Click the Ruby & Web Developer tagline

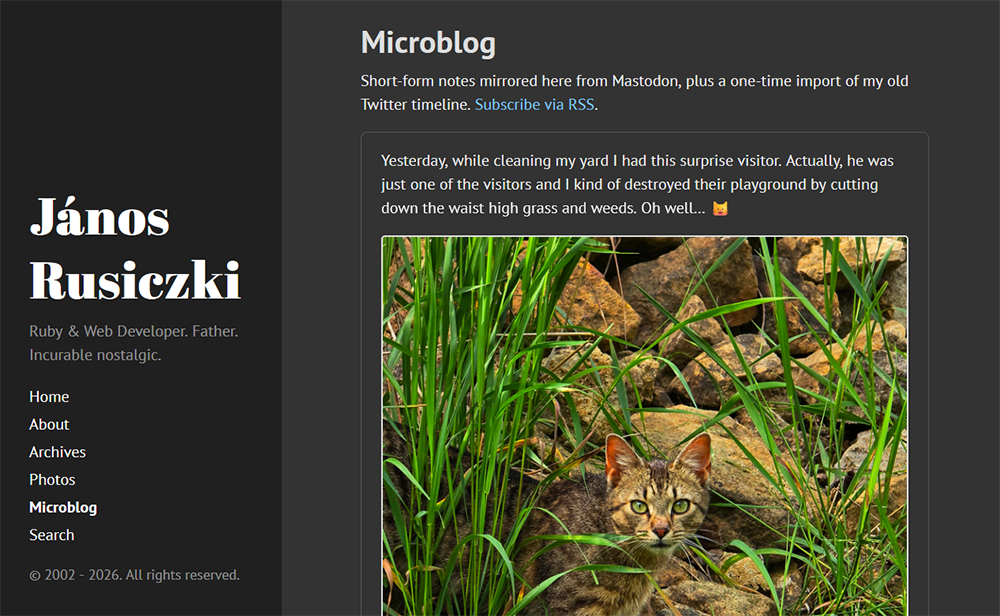click(x=133, y=332)
